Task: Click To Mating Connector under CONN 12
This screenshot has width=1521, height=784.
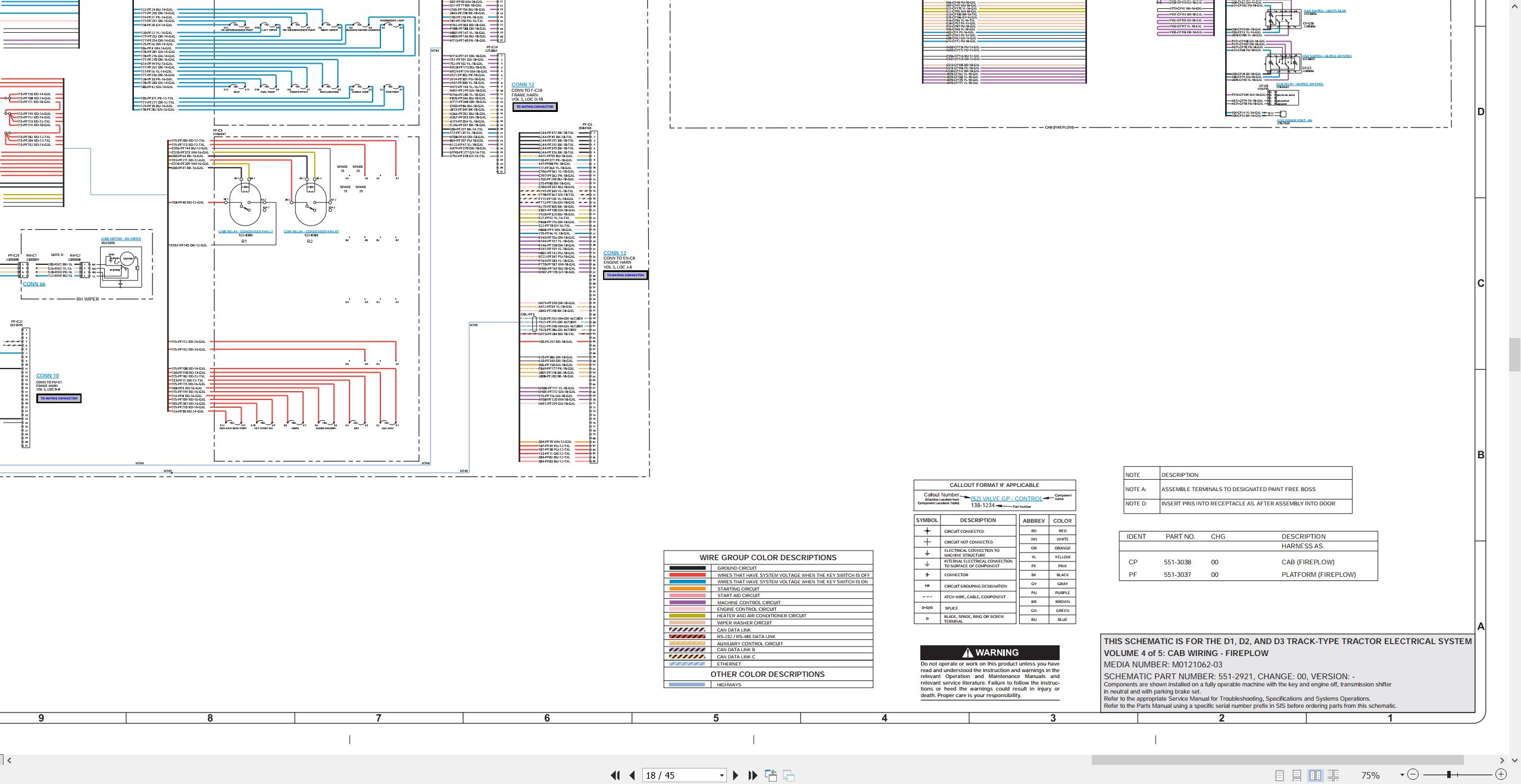Action: 535,107
